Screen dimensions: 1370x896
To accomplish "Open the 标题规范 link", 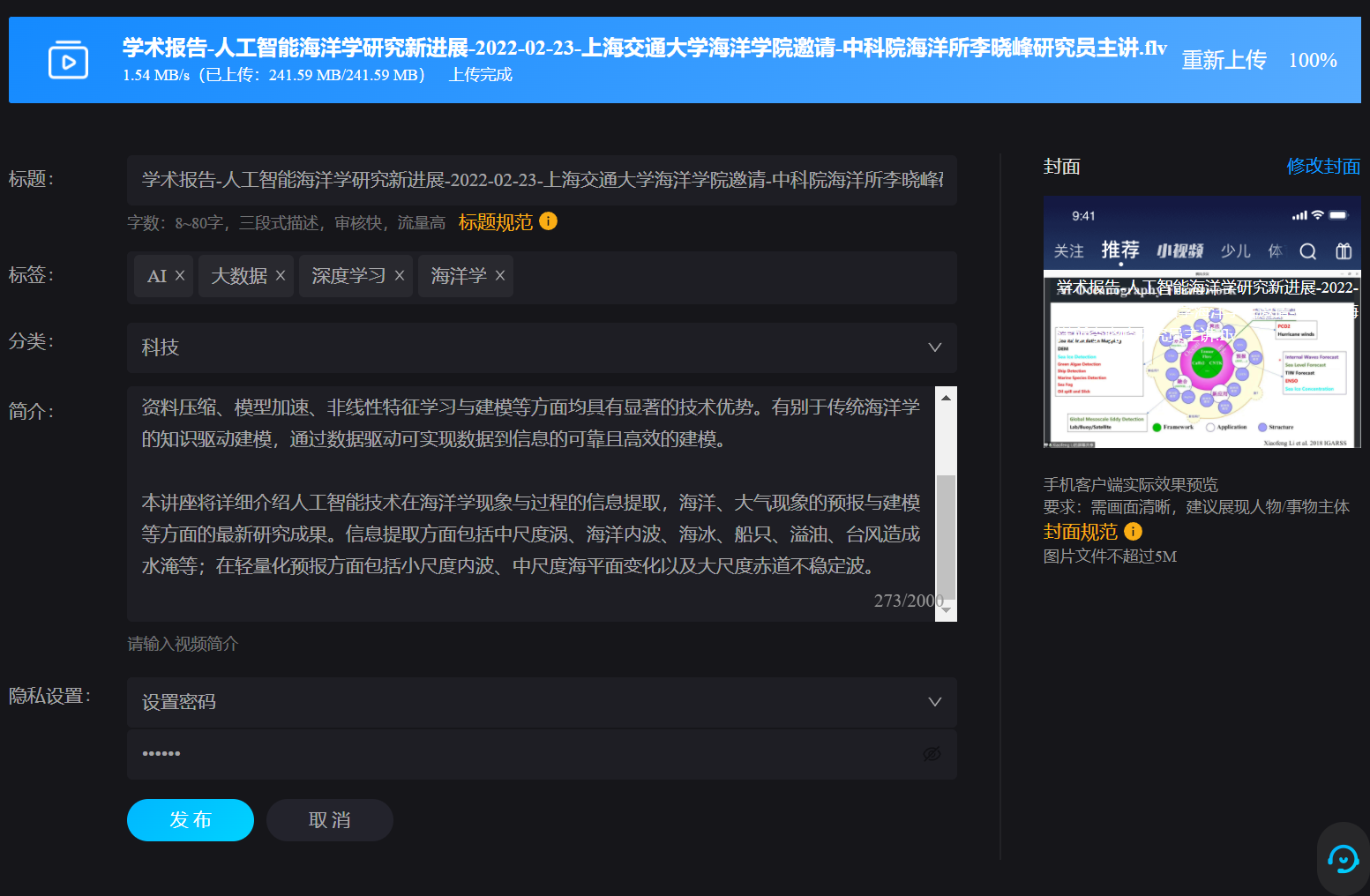I will (496, 222).
